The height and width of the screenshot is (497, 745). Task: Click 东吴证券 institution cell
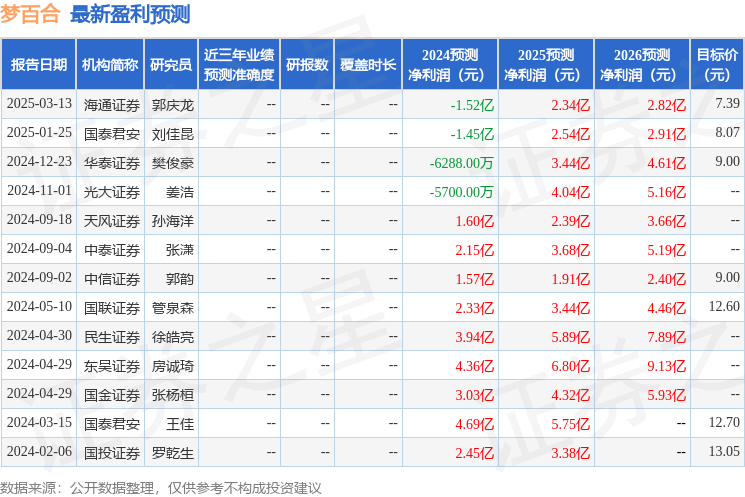112,366
